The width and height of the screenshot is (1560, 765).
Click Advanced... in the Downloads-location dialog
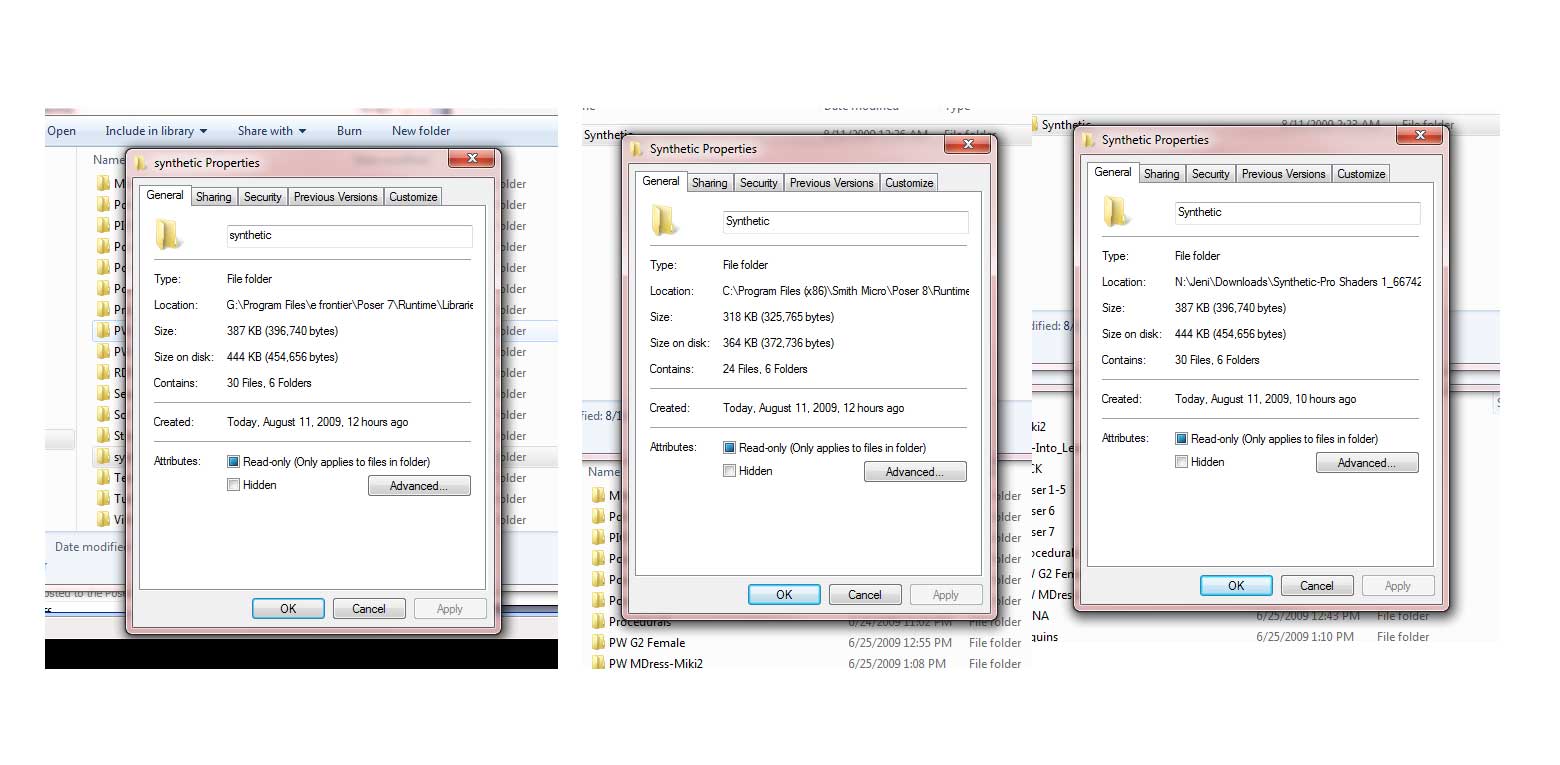coord(1367,463)
